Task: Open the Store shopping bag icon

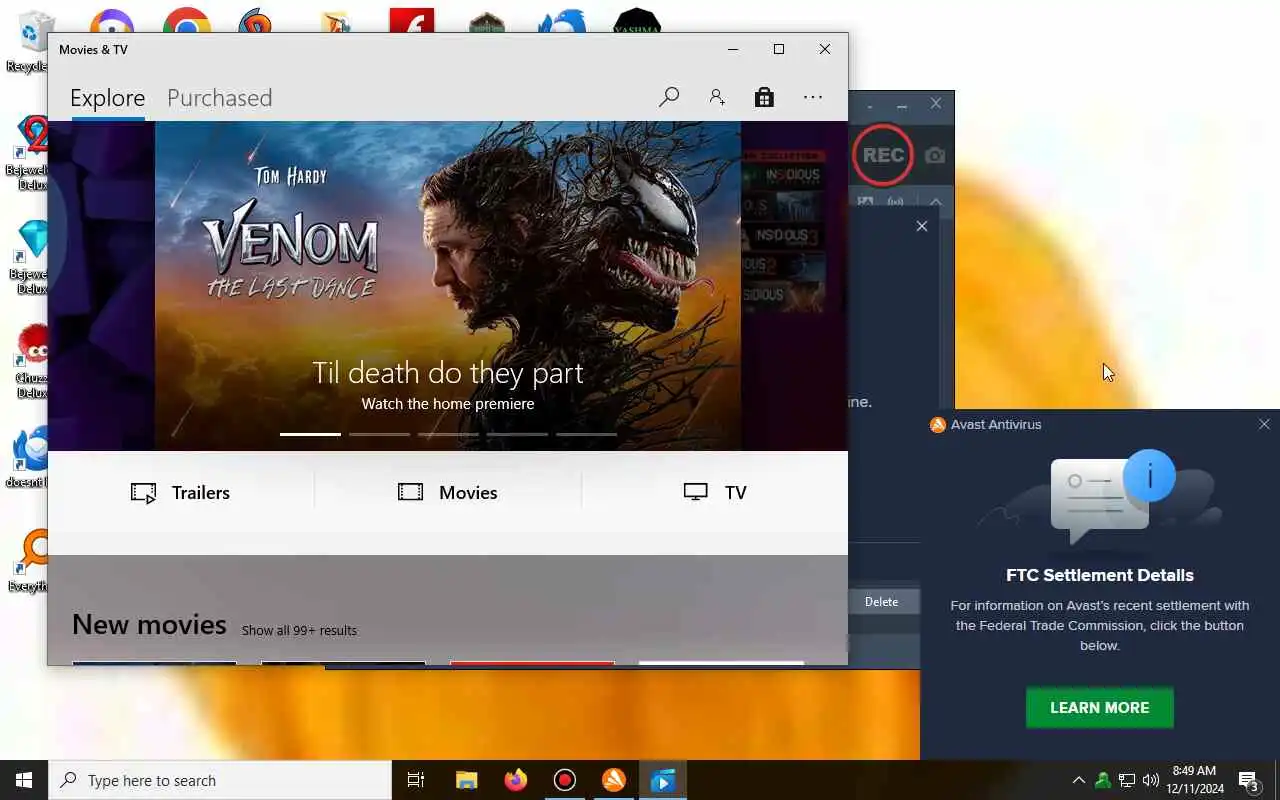Action: pyautogui.click(x=764, y=97)
